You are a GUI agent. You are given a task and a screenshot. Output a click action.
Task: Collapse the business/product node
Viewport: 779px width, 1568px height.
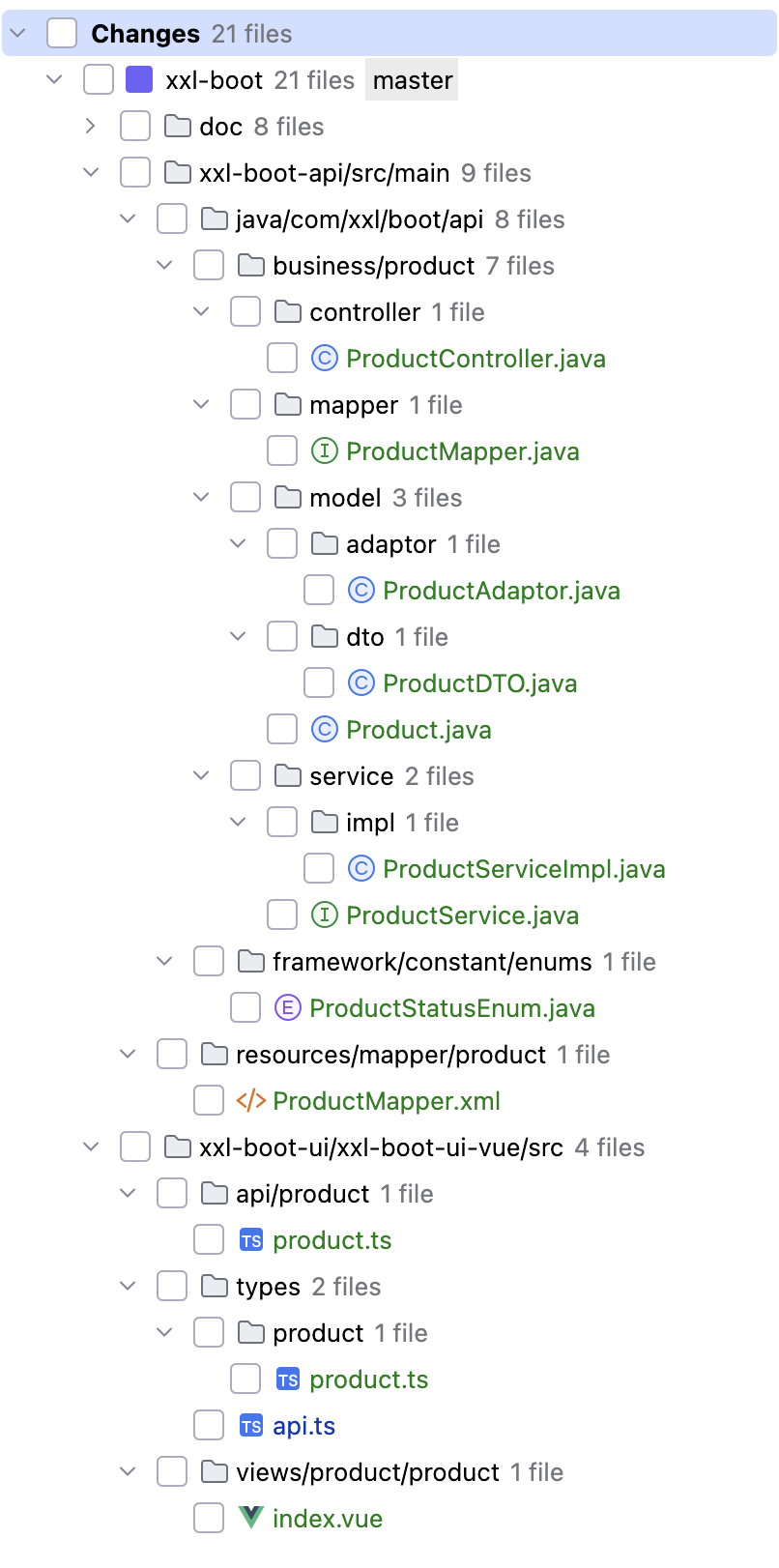pos(165,266)
